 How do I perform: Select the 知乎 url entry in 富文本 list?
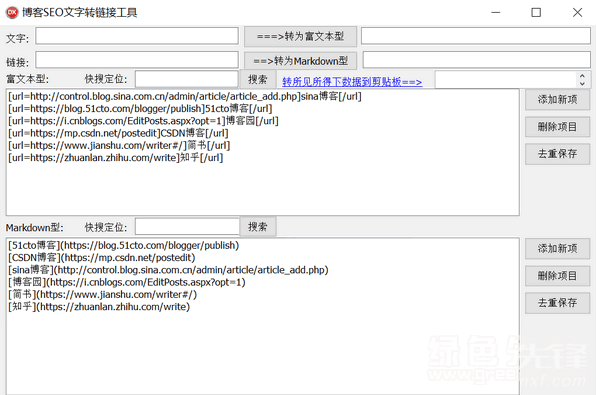[x=115, y=158]
